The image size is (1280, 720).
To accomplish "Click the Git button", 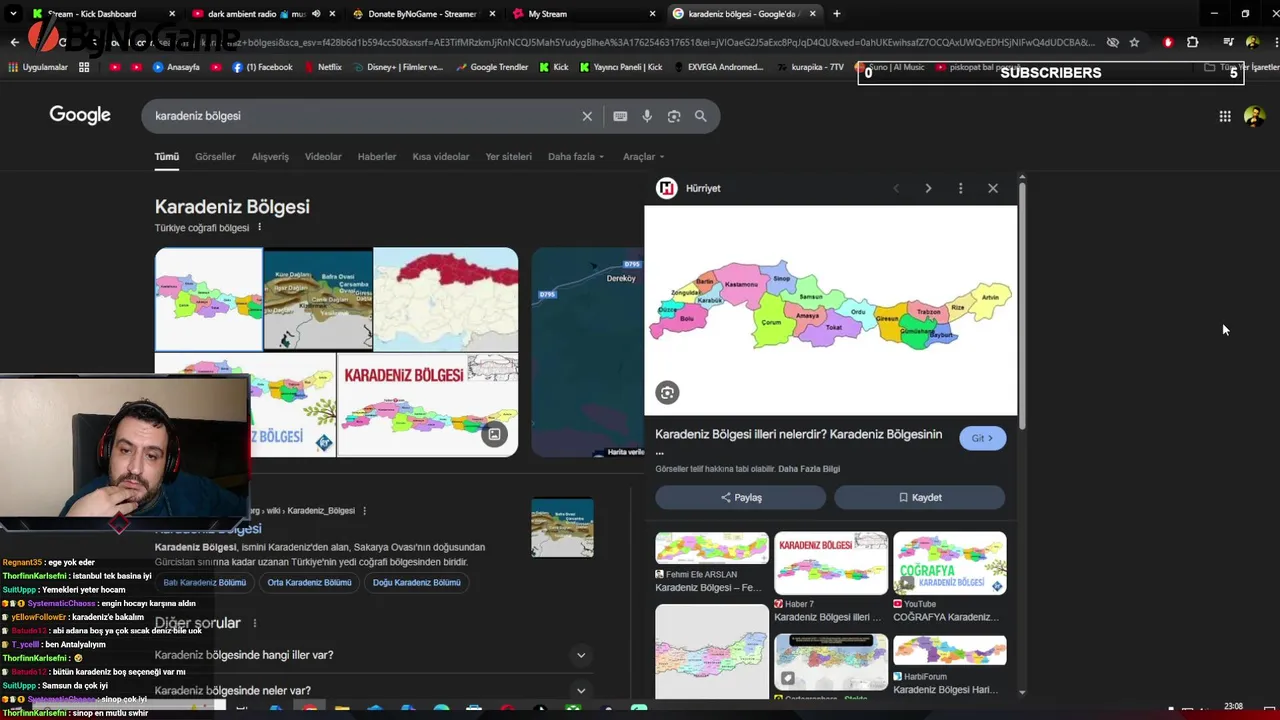I will (983, 438).
